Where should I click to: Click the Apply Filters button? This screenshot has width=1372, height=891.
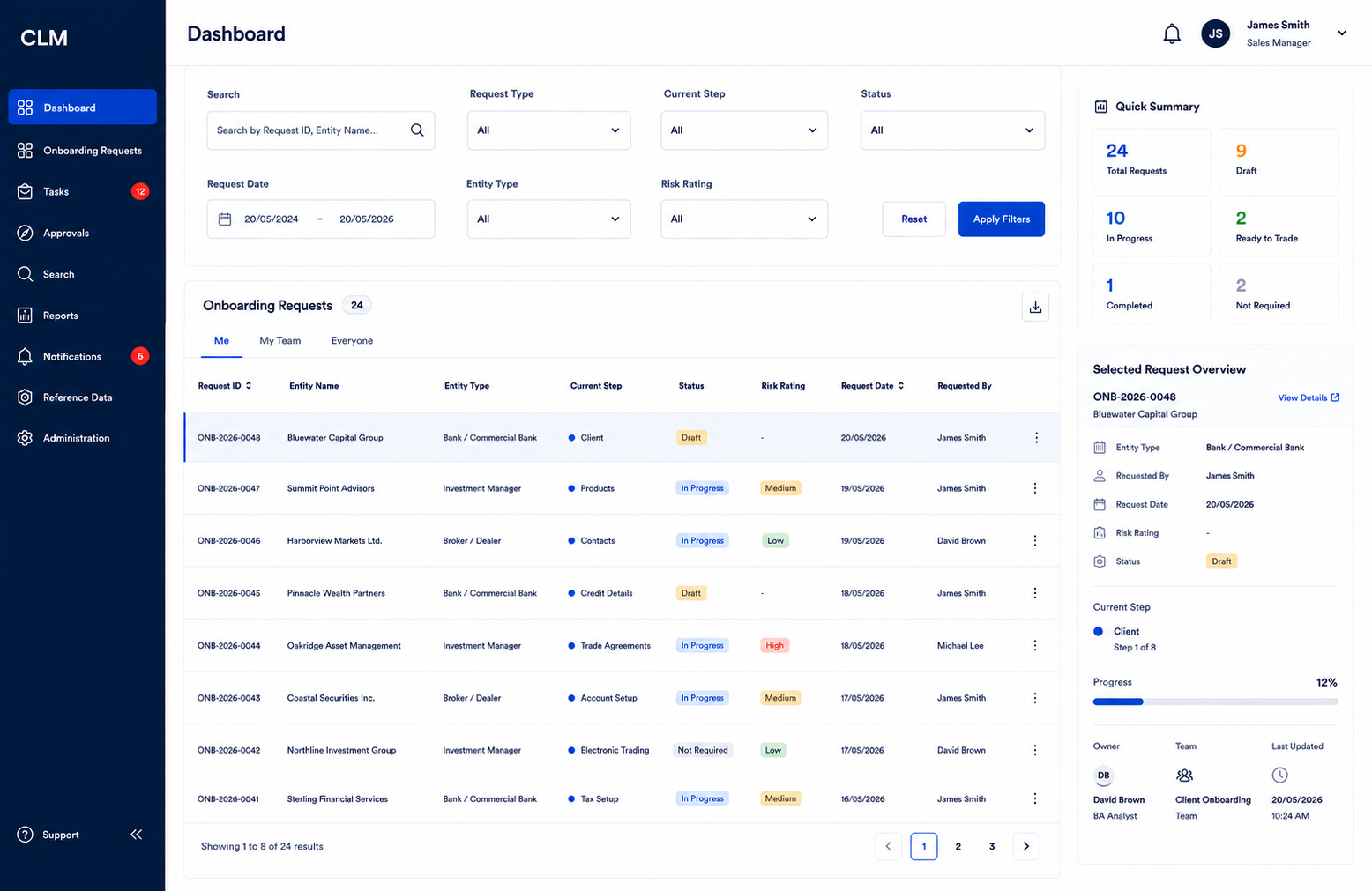pyautogui.click(x=1001, y=219)
